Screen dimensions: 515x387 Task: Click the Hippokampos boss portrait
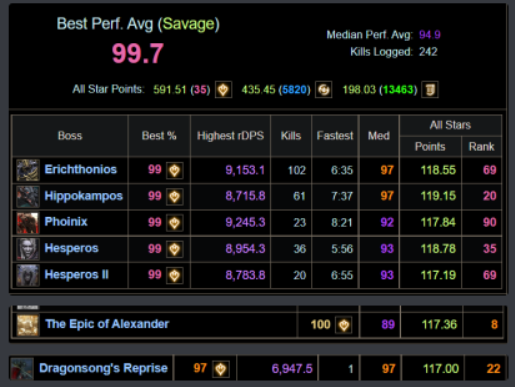pyautogui.click(x=28, y=196)
